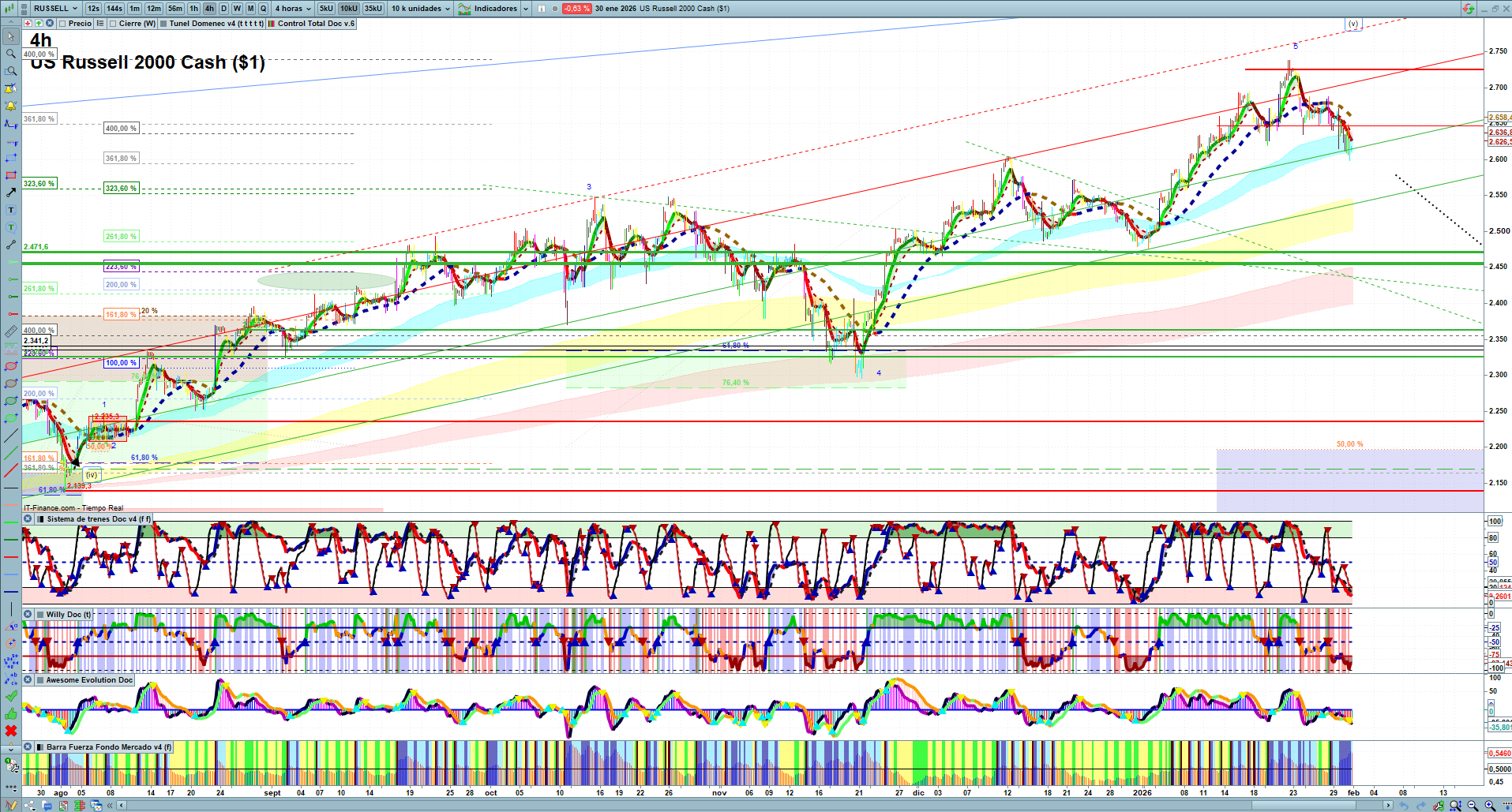This screenshot has height=812, width=1512.
Task: Close the Awesome Evolution Doc panel
Action: [x=28, y=679]
